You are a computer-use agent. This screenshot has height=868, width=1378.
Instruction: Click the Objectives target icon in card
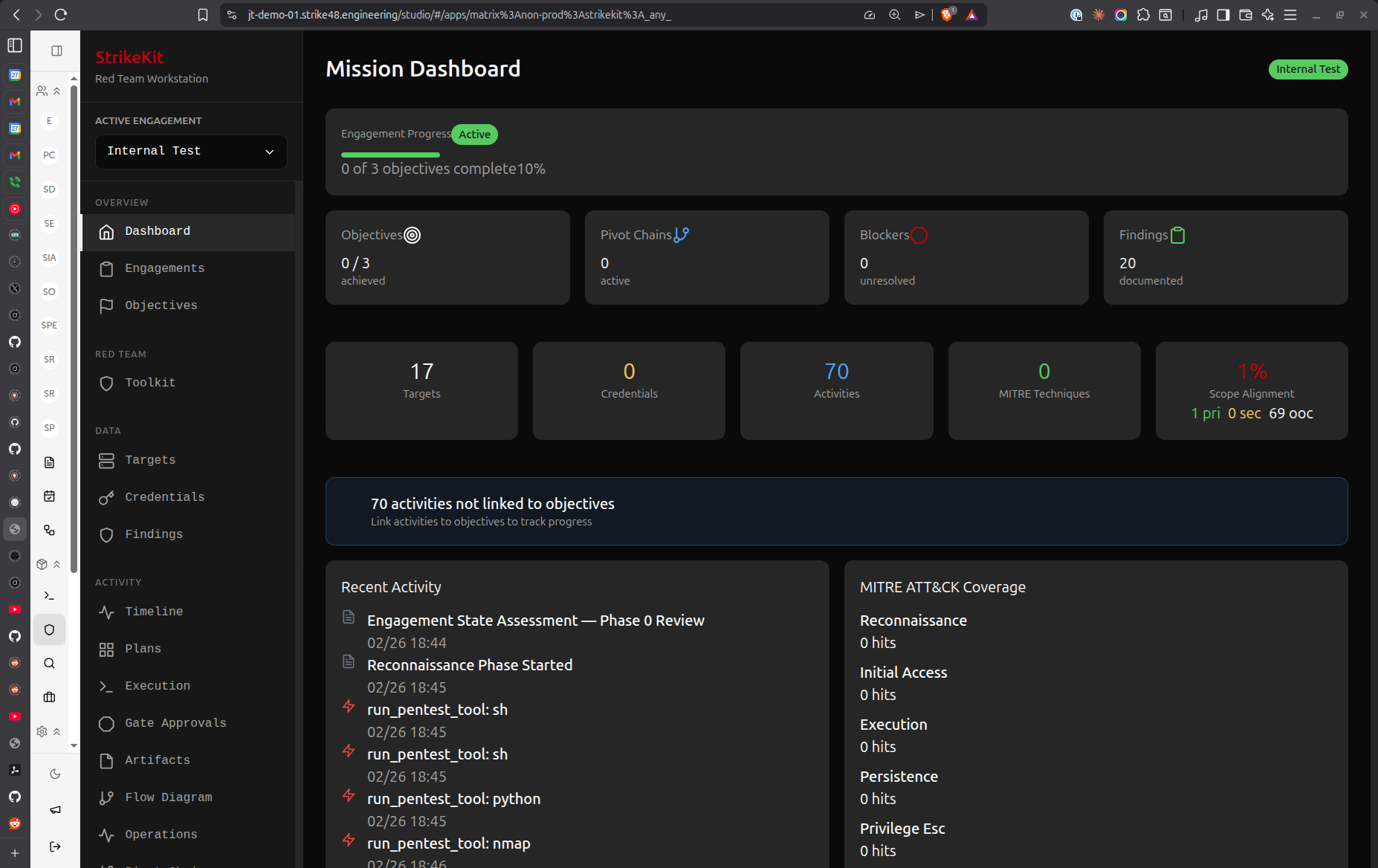coord(412,236)
